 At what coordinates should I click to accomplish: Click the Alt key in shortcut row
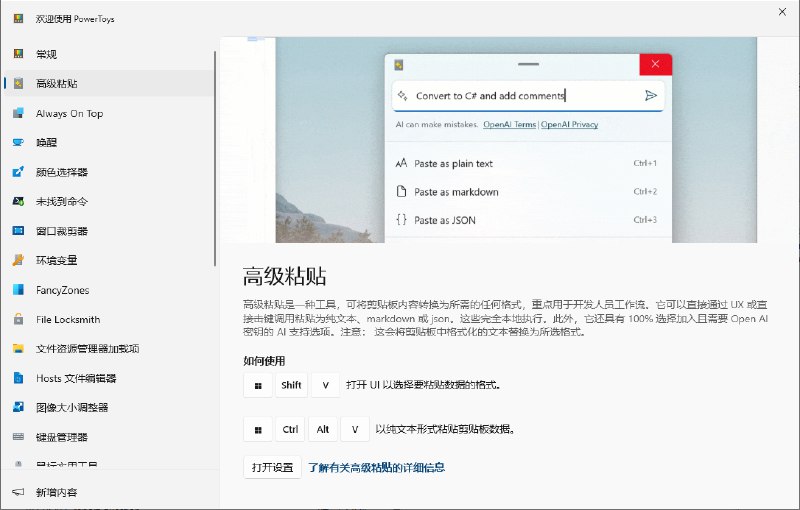tap(323, 429)
